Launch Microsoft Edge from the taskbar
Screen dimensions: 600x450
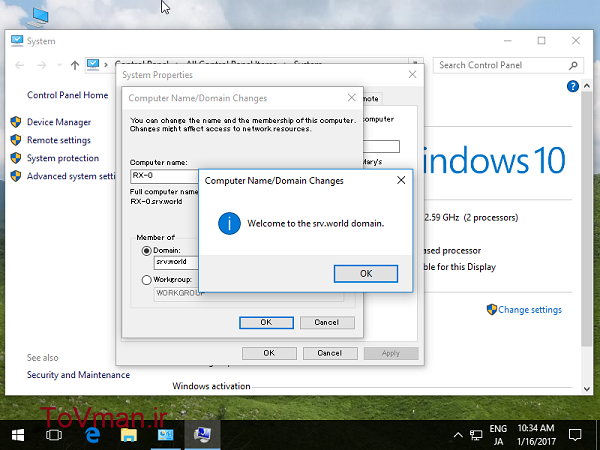[x=92, y=435]
